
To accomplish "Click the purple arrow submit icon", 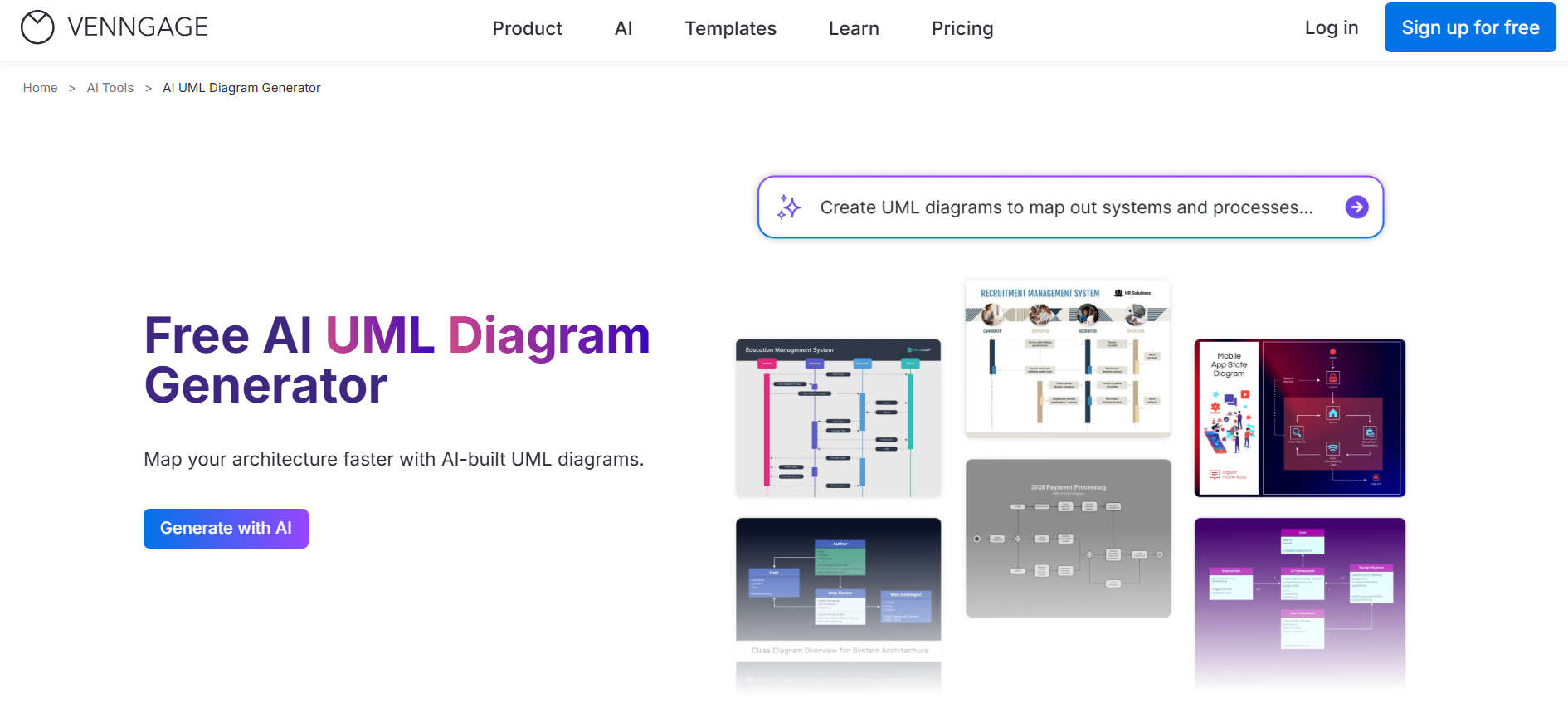I will click(1356, 207).
